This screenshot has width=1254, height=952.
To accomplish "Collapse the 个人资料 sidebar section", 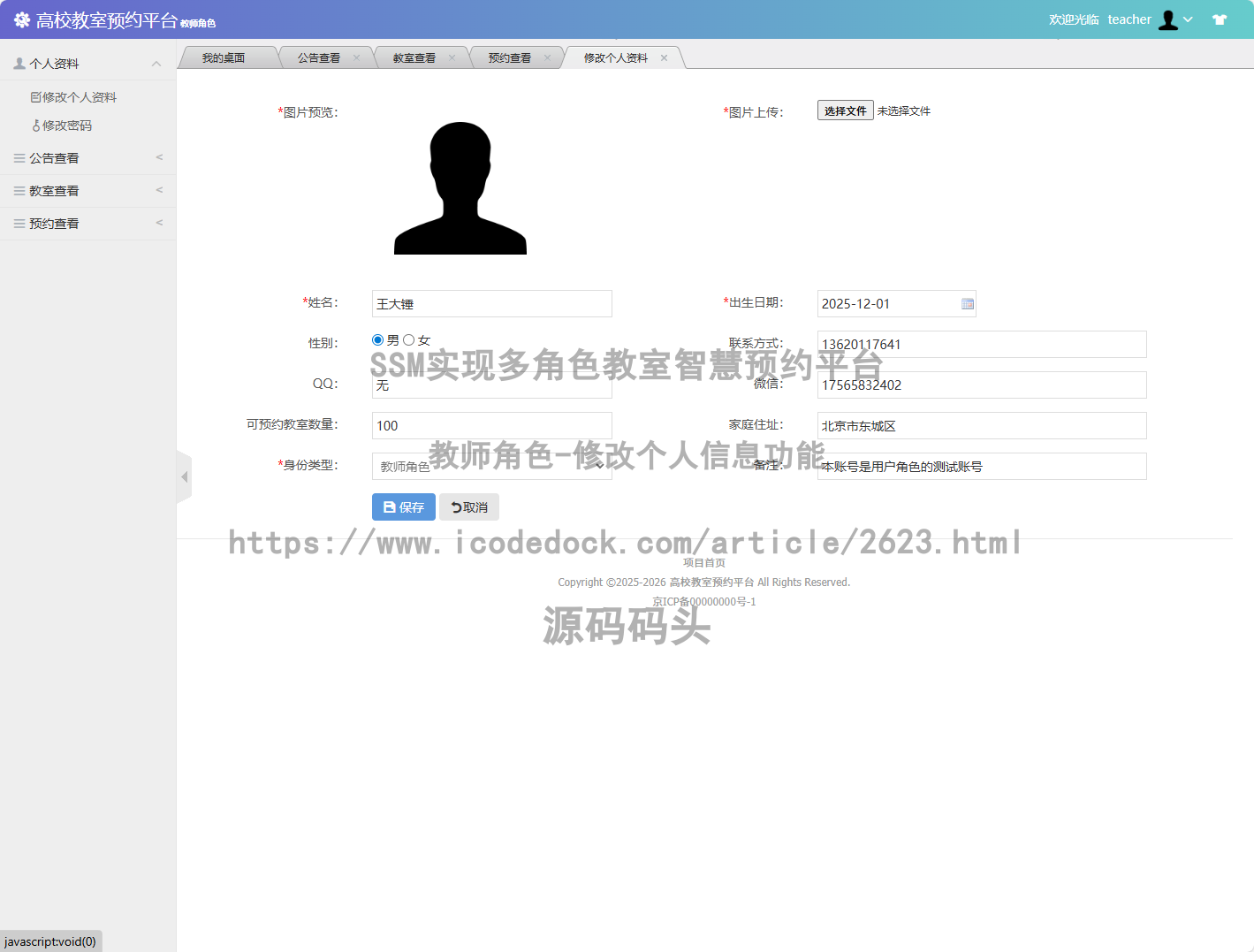I will (156, 62).
